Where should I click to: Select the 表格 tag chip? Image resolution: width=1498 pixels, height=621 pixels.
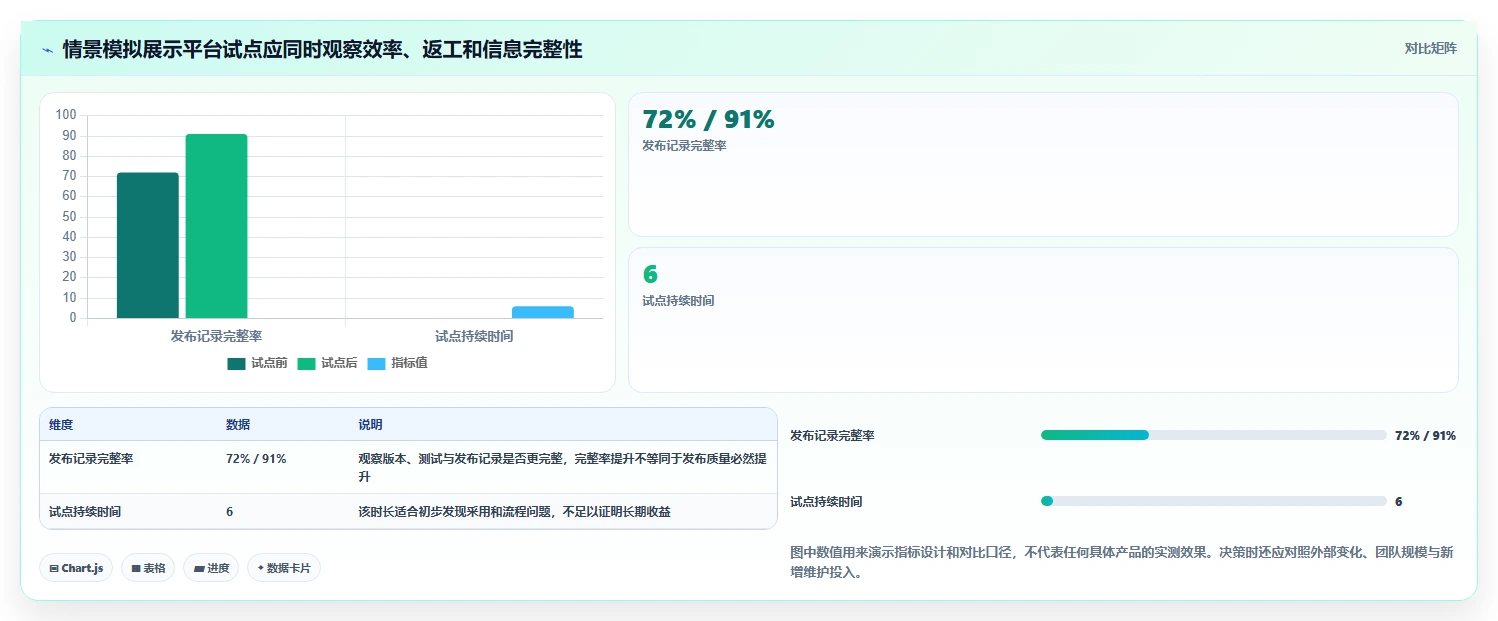[148, 568]
